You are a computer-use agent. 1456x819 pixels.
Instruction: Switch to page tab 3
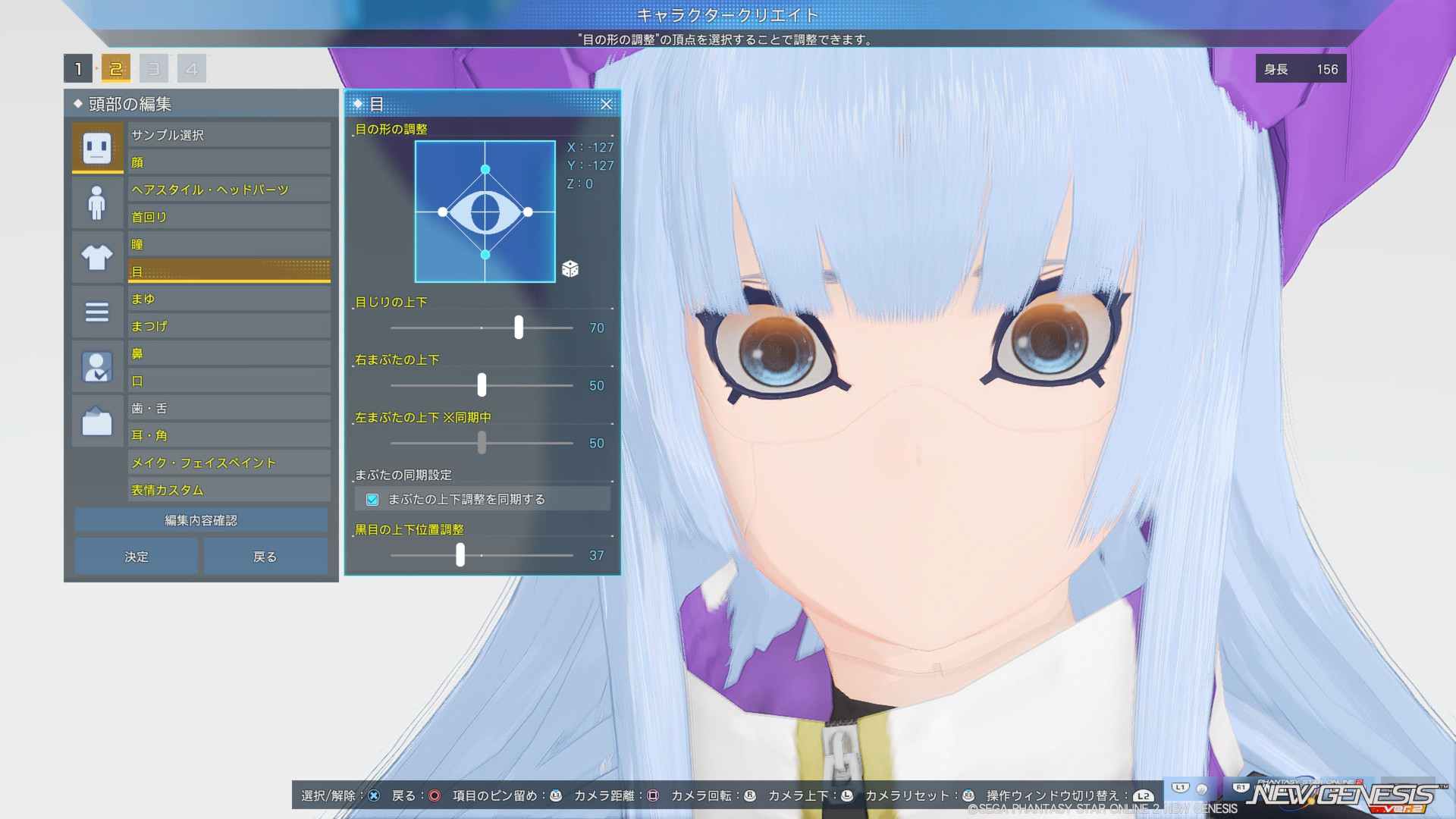coord(154,69)
